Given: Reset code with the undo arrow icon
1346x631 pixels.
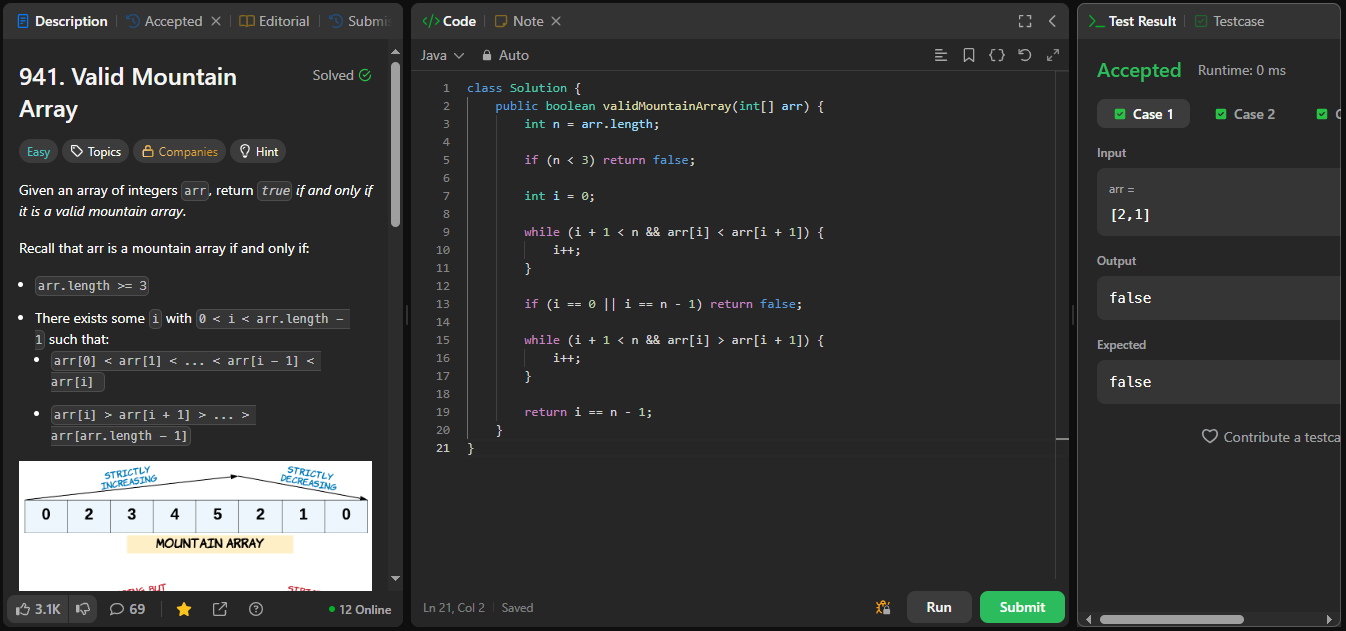Looking at the screenshot, I should pyautogui.click(x=1024, y=55).
